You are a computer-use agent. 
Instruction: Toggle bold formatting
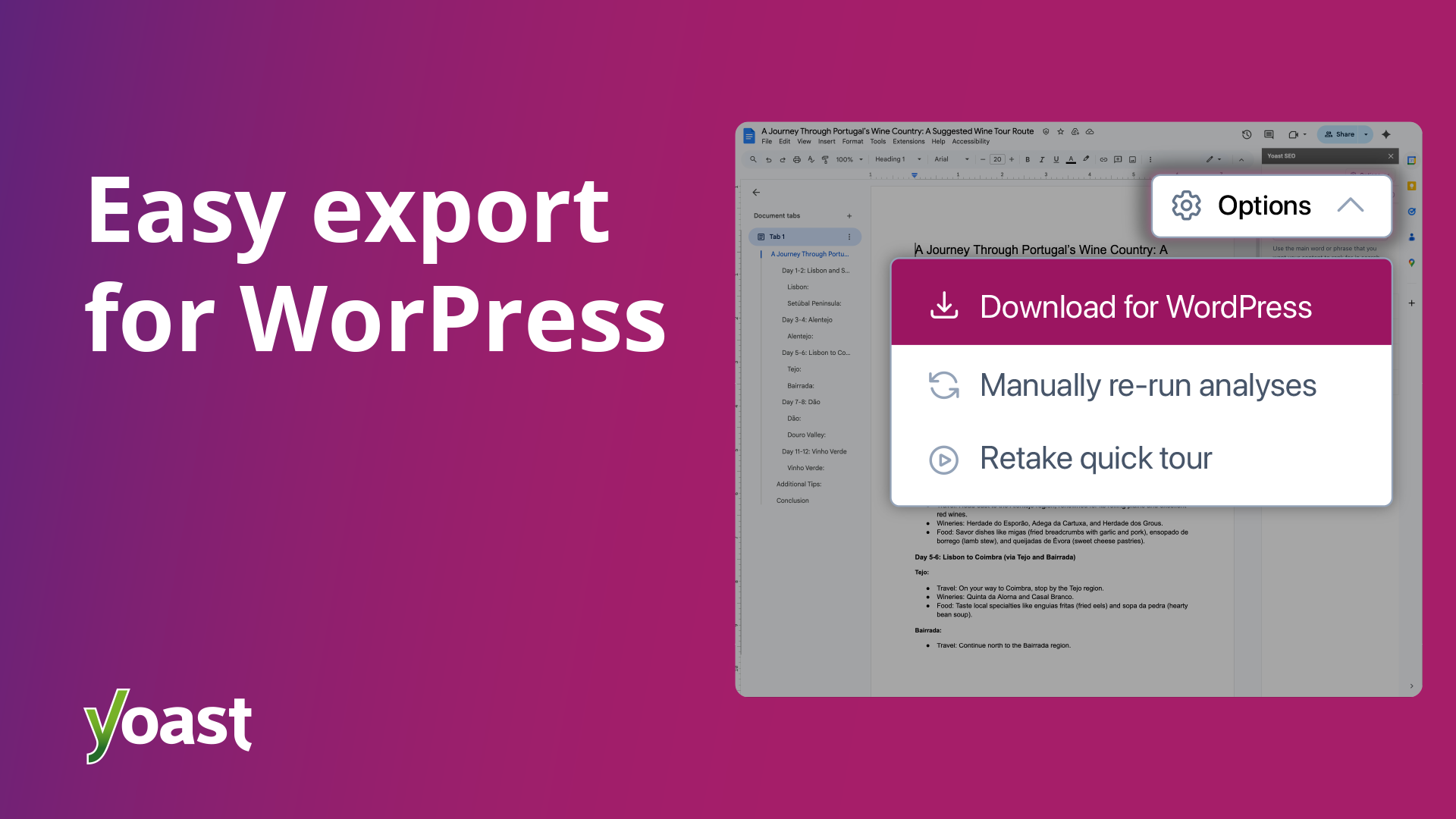[1028, 159]
